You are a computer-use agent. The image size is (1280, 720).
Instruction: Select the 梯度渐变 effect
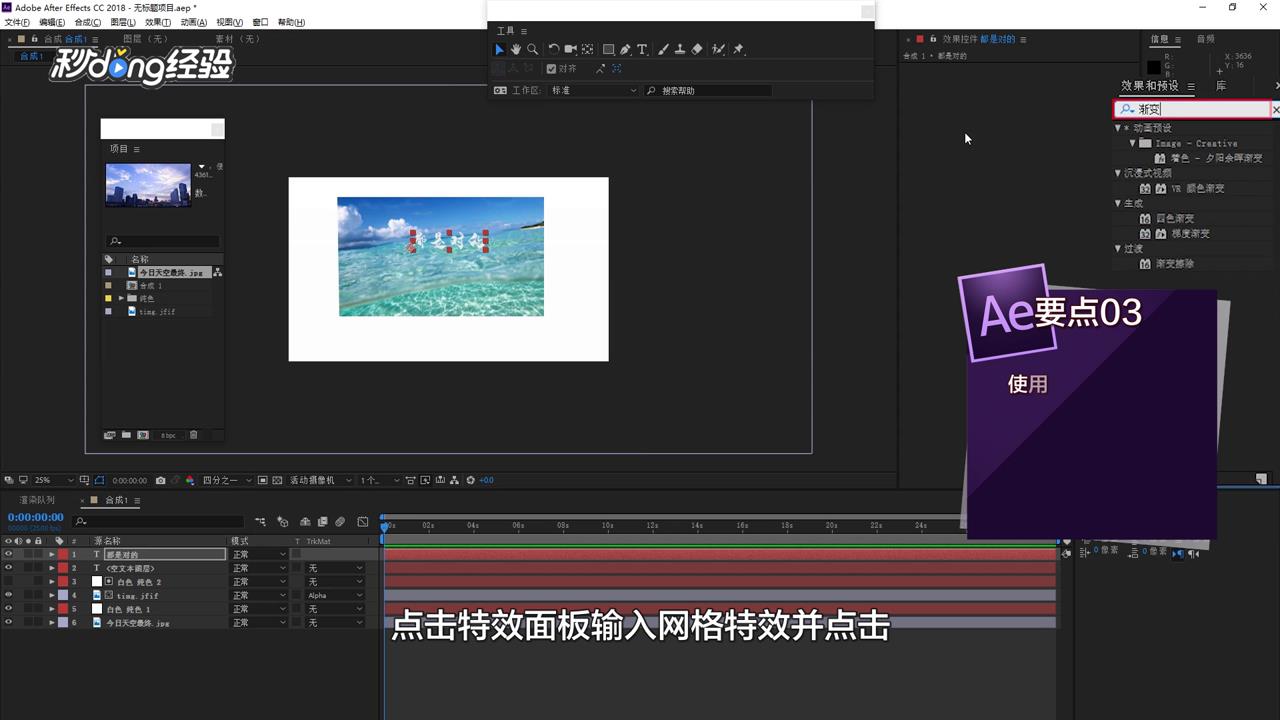coord(1190,233)
